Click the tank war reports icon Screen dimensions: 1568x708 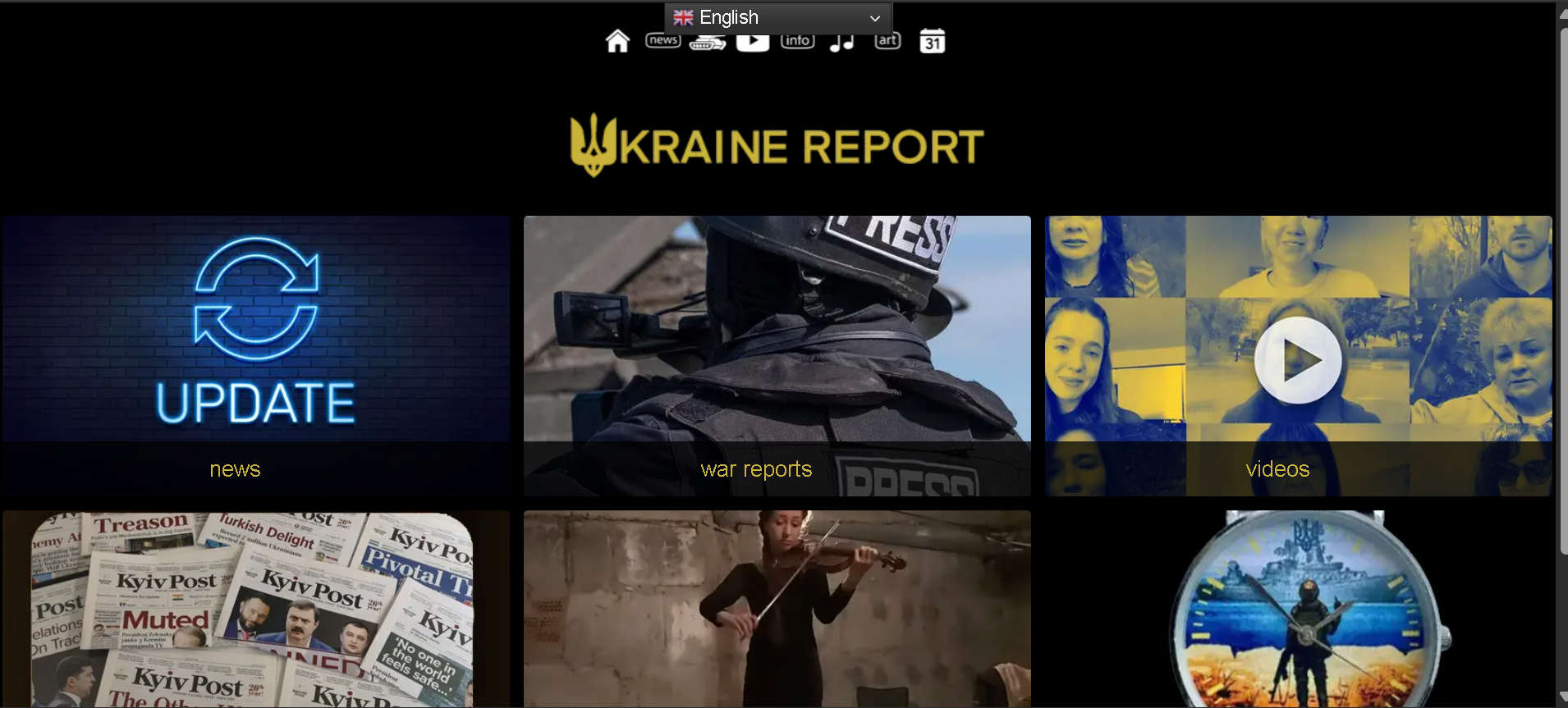pos(707,44)
